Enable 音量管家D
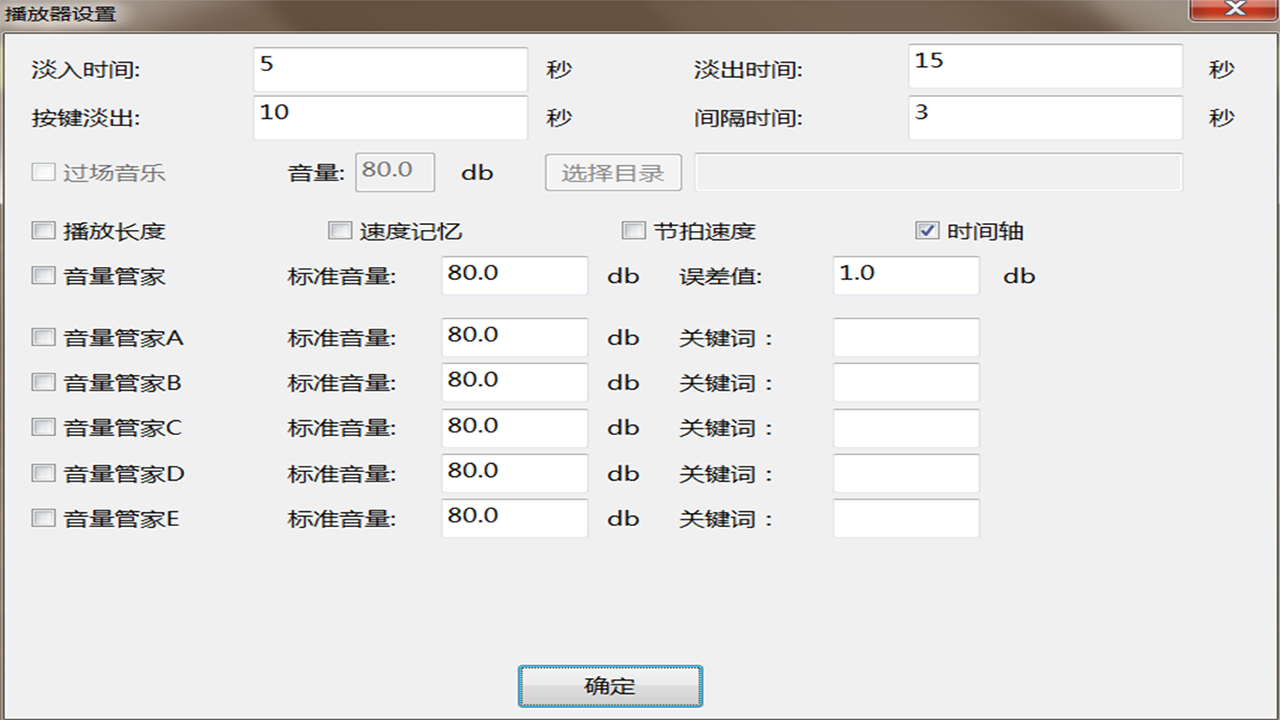The image size is (1280, 720). 43,472
